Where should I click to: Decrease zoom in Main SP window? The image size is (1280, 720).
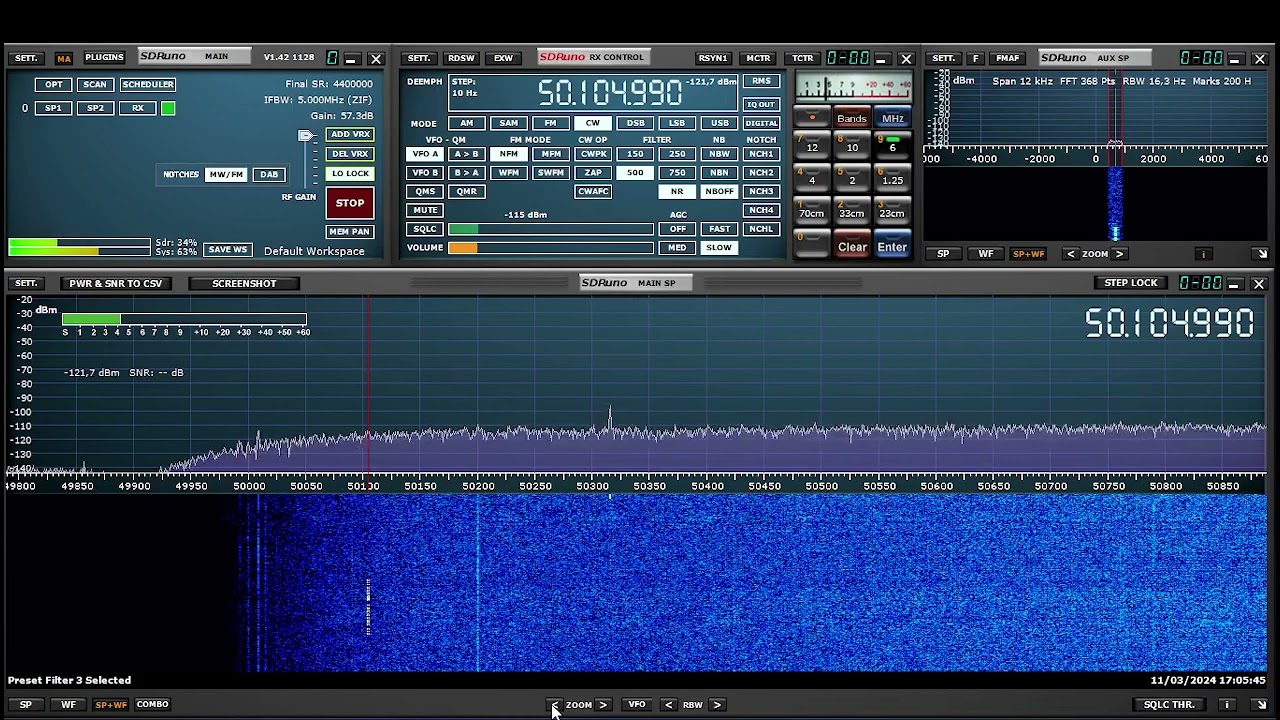[555, 705]
